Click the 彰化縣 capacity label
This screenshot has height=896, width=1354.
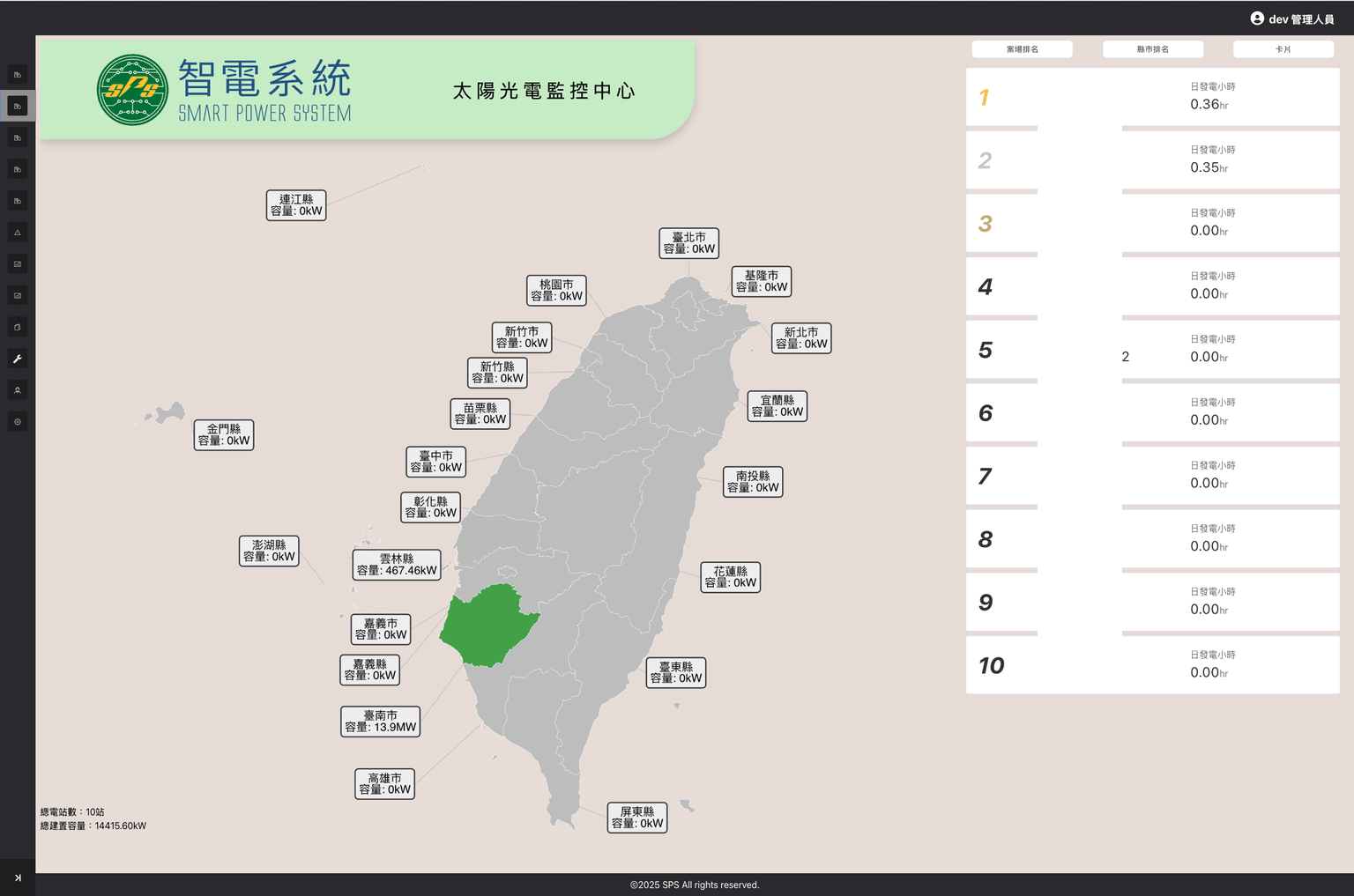click(x=431, y=507)
